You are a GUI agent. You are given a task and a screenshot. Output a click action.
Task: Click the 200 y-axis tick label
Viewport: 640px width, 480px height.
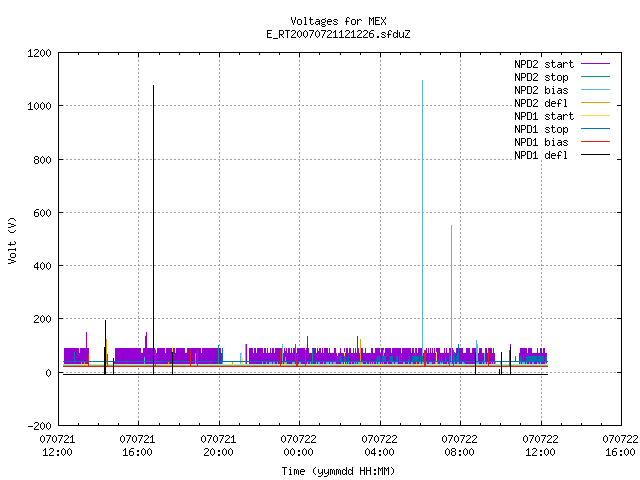[42, 319]
